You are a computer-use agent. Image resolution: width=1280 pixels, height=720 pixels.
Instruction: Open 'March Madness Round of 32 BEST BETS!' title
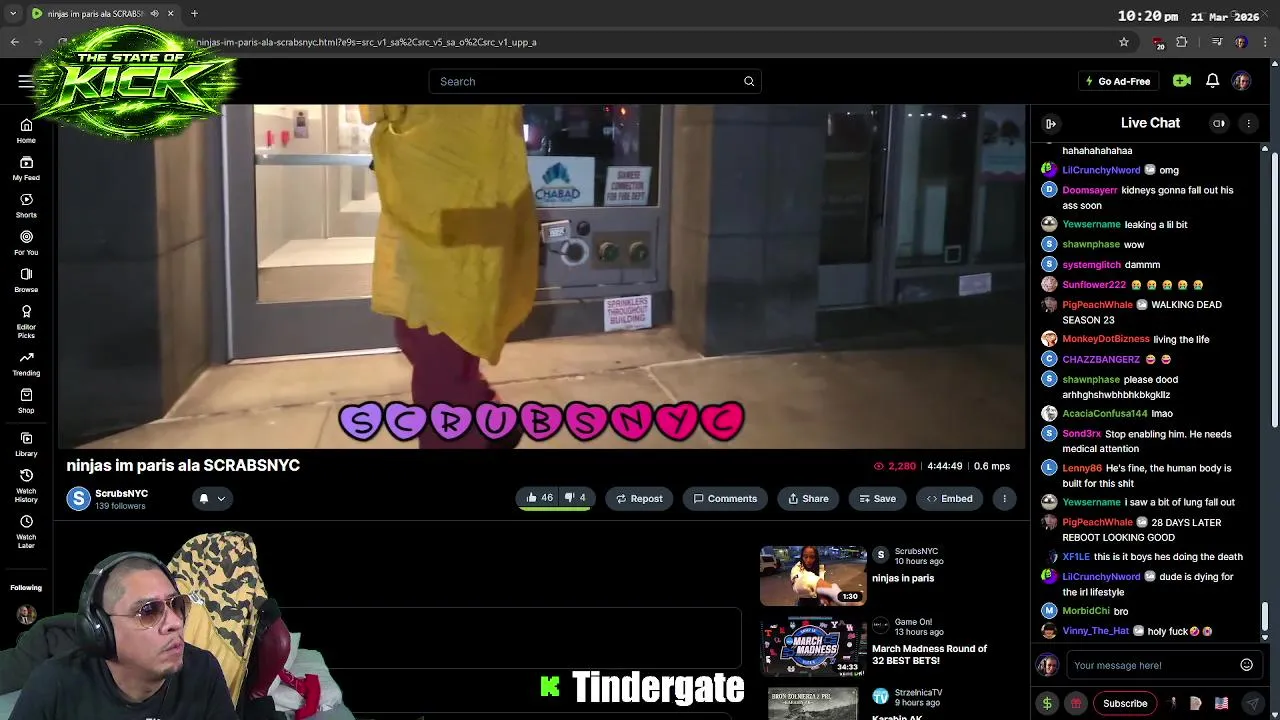pos(929,654)
